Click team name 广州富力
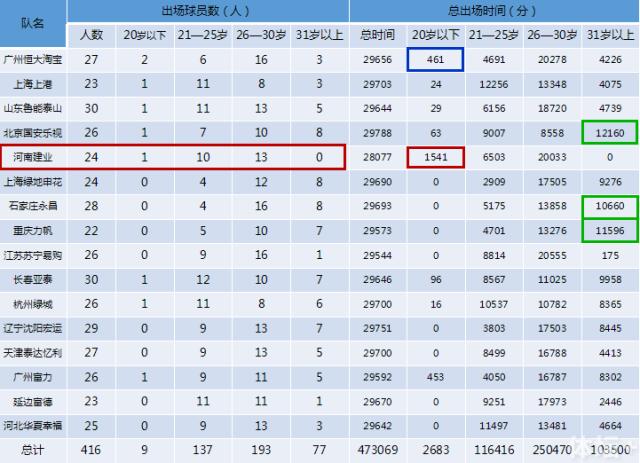This screenshot has width=640, height=463. pos(33,377)
